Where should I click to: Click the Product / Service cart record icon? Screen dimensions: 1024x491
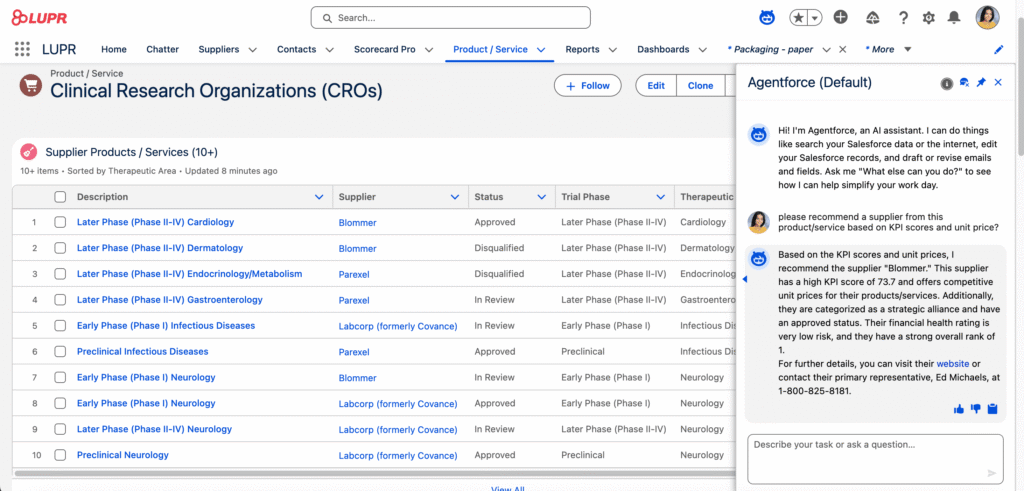tap(31, 86)
